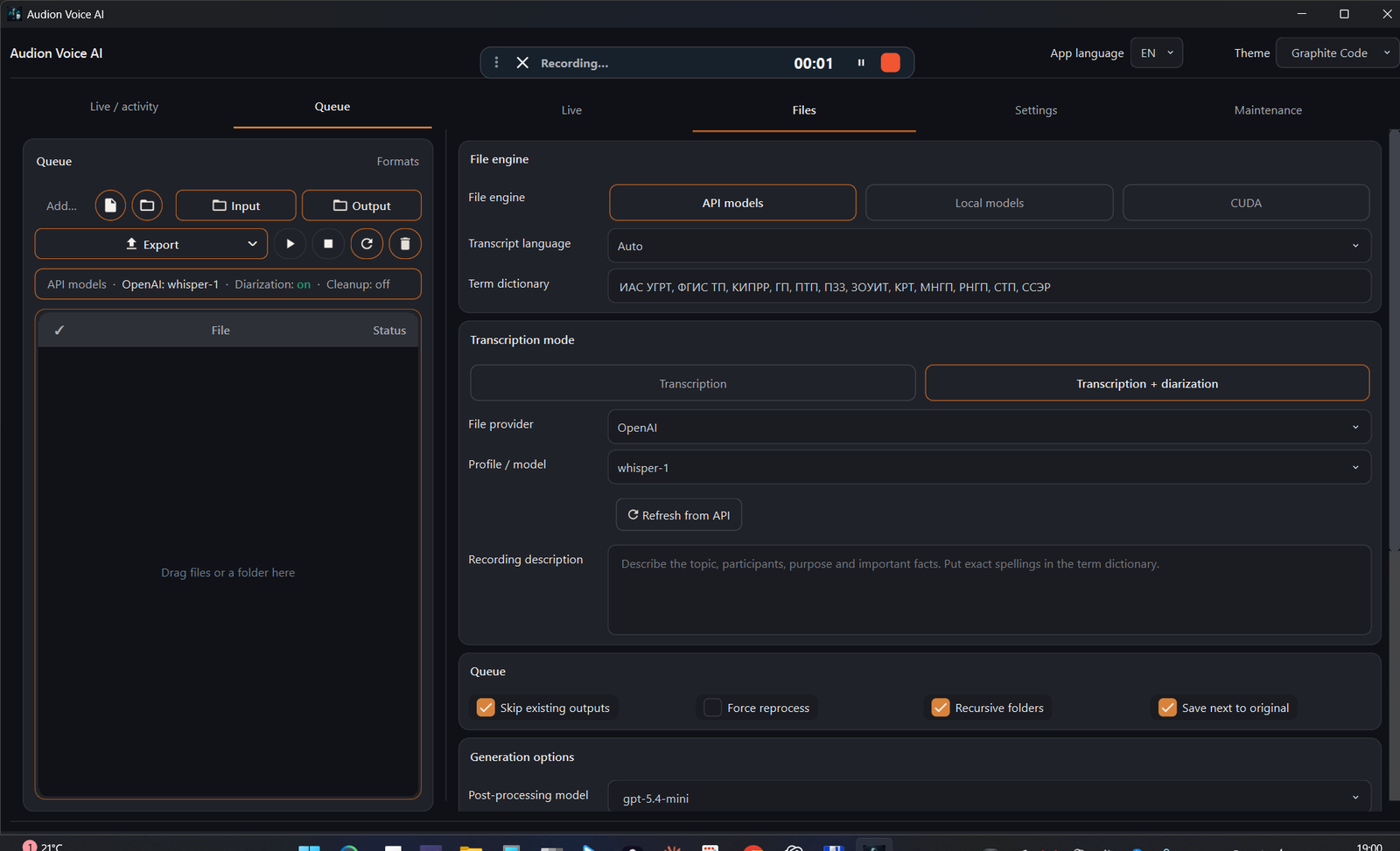Screen dimensions: 1400x851
Task: Open the App language EN dropdown
Action: 1157,53
